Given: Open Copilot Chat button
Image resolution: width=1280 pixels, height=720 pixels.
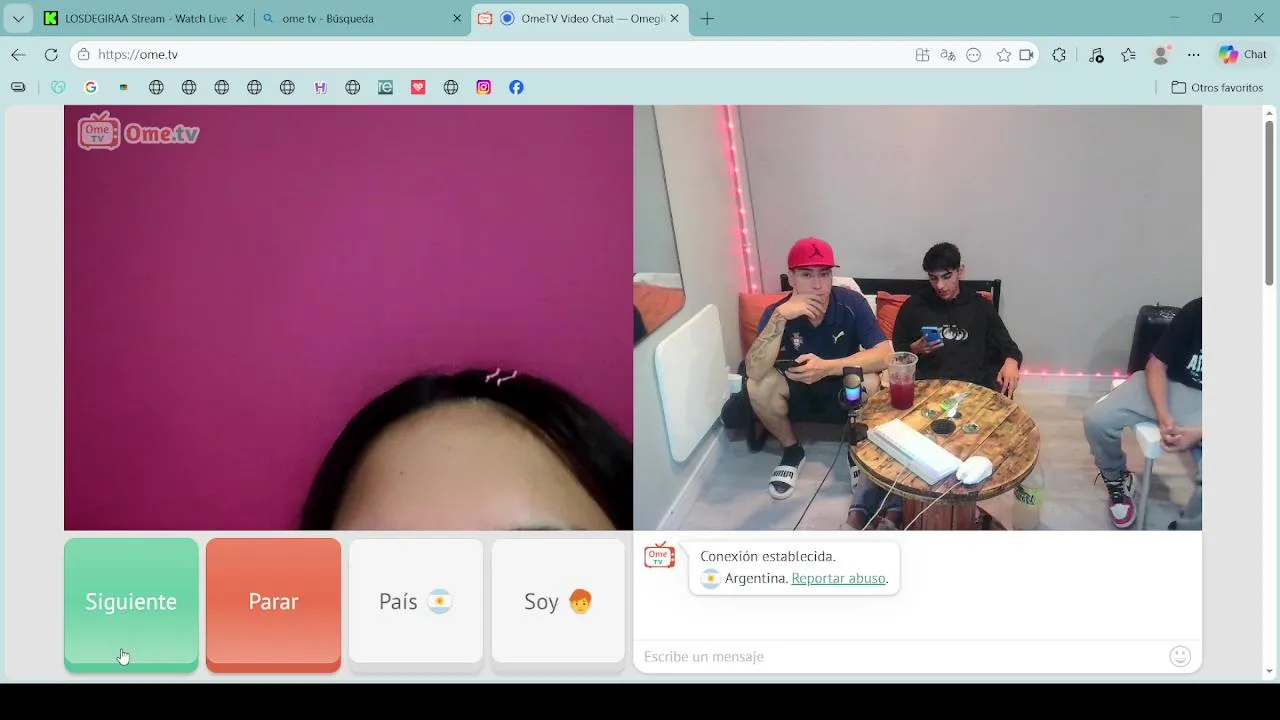Looking at the screenshot, I should coord(1242,55).
